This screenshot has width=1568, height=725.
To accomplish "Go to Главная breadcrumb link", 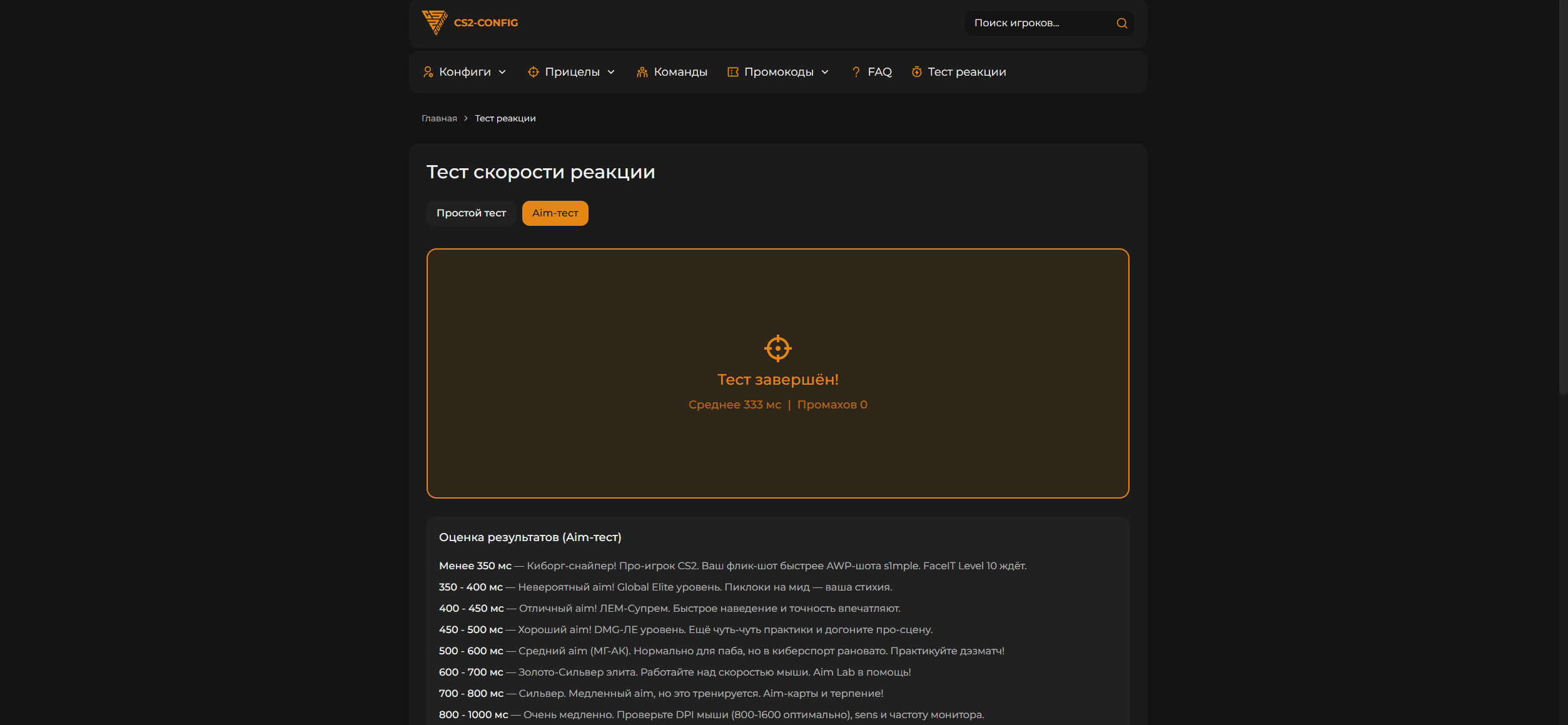I will (x=439, y=118).
